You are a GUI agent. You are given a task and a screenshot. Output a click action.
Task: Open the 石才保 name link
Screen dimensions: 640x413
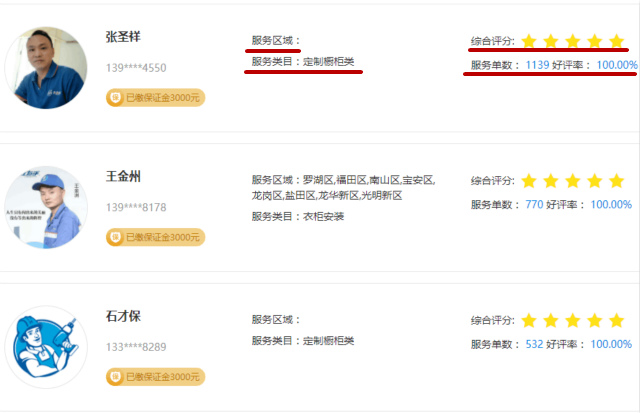tap(124, 316)
